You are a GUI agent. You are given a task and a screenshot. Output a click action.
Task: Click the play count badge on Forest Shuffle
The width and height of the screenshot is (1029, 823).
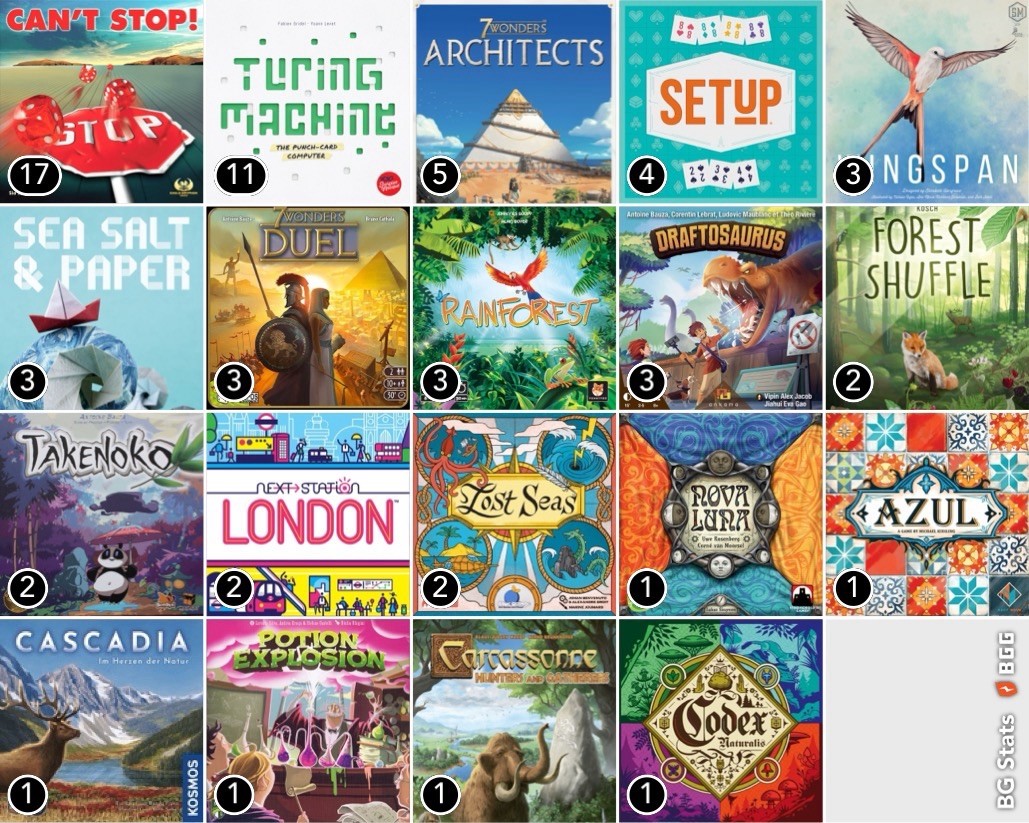coord(852,382)
